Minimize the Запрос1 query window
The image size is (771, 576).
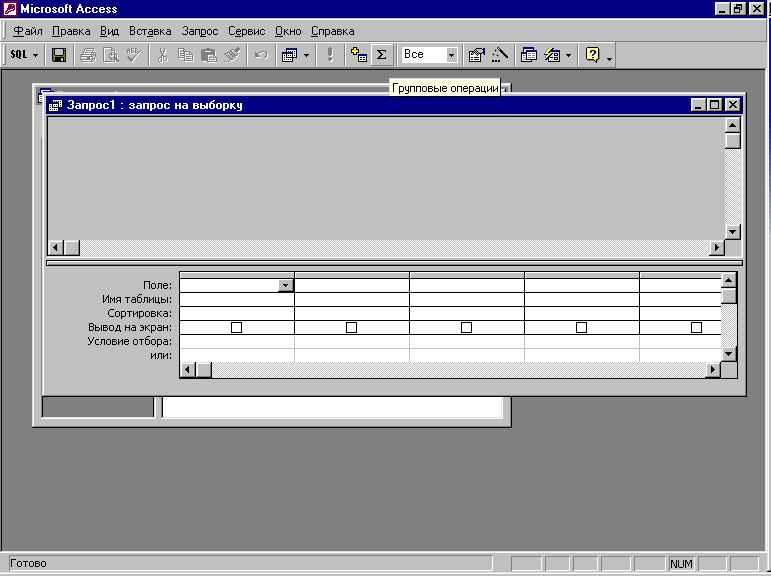[x=698, y=105]
